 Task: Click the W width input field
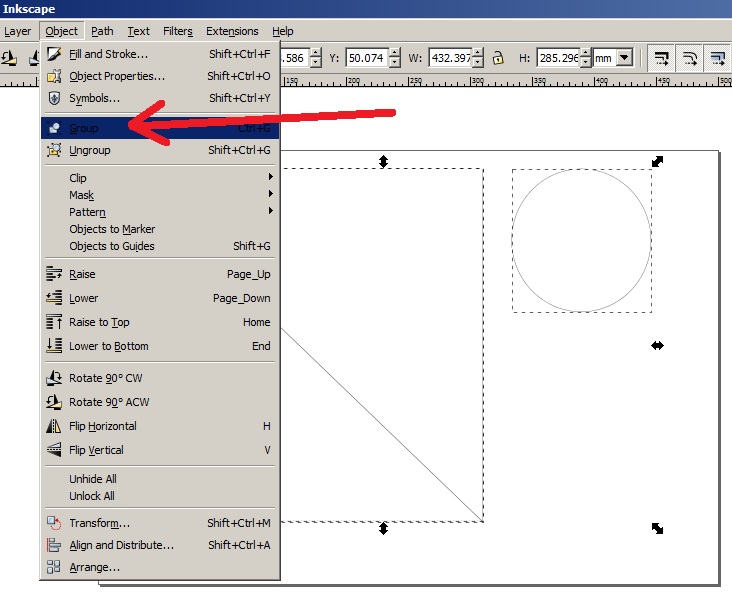coord(450,58)
